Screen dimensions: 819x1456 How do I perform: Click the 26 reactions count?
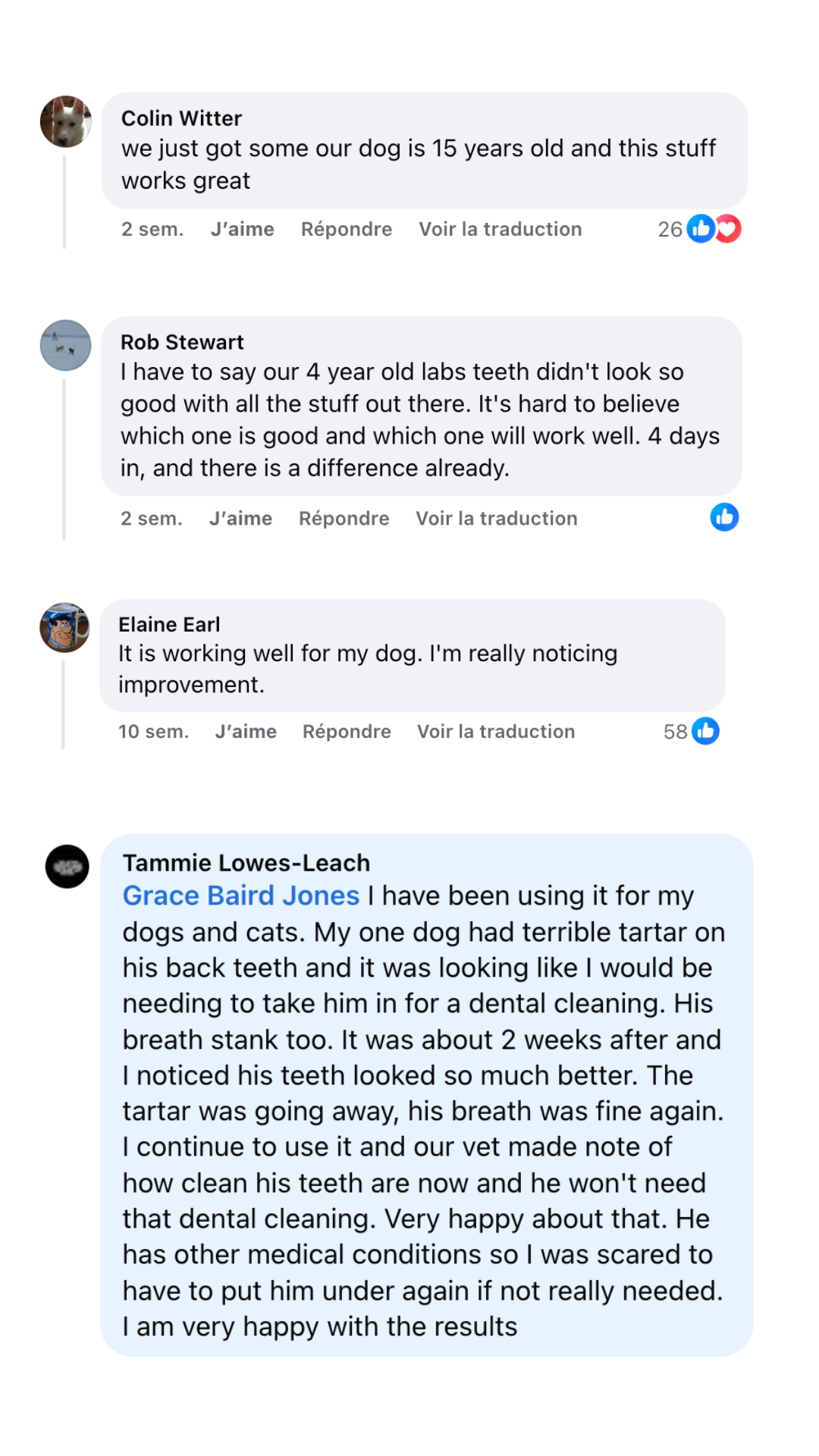coord(670,229)
